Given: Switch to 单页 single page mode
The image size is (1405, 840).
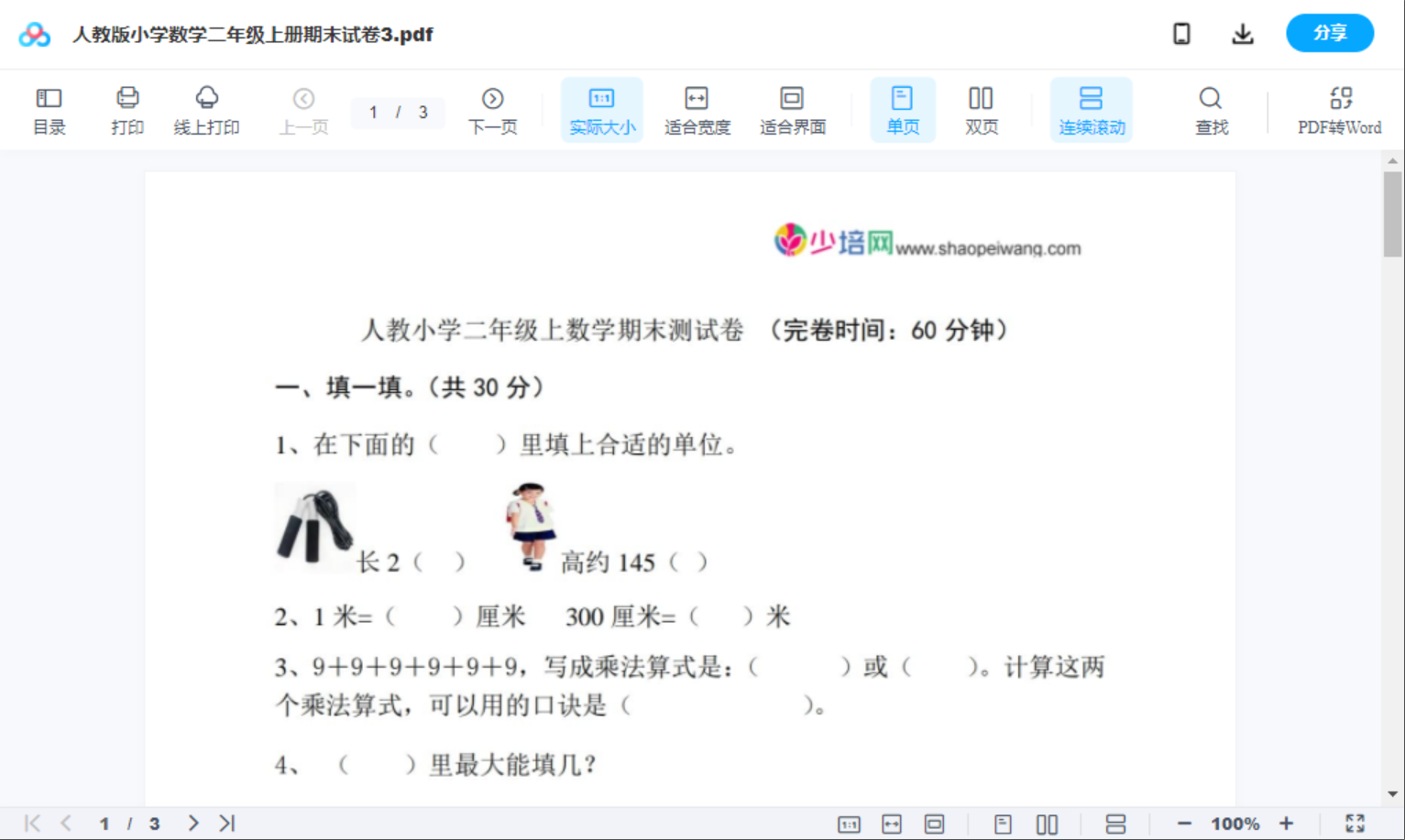Looking at the screenshot, I should (x=903, y=109).
